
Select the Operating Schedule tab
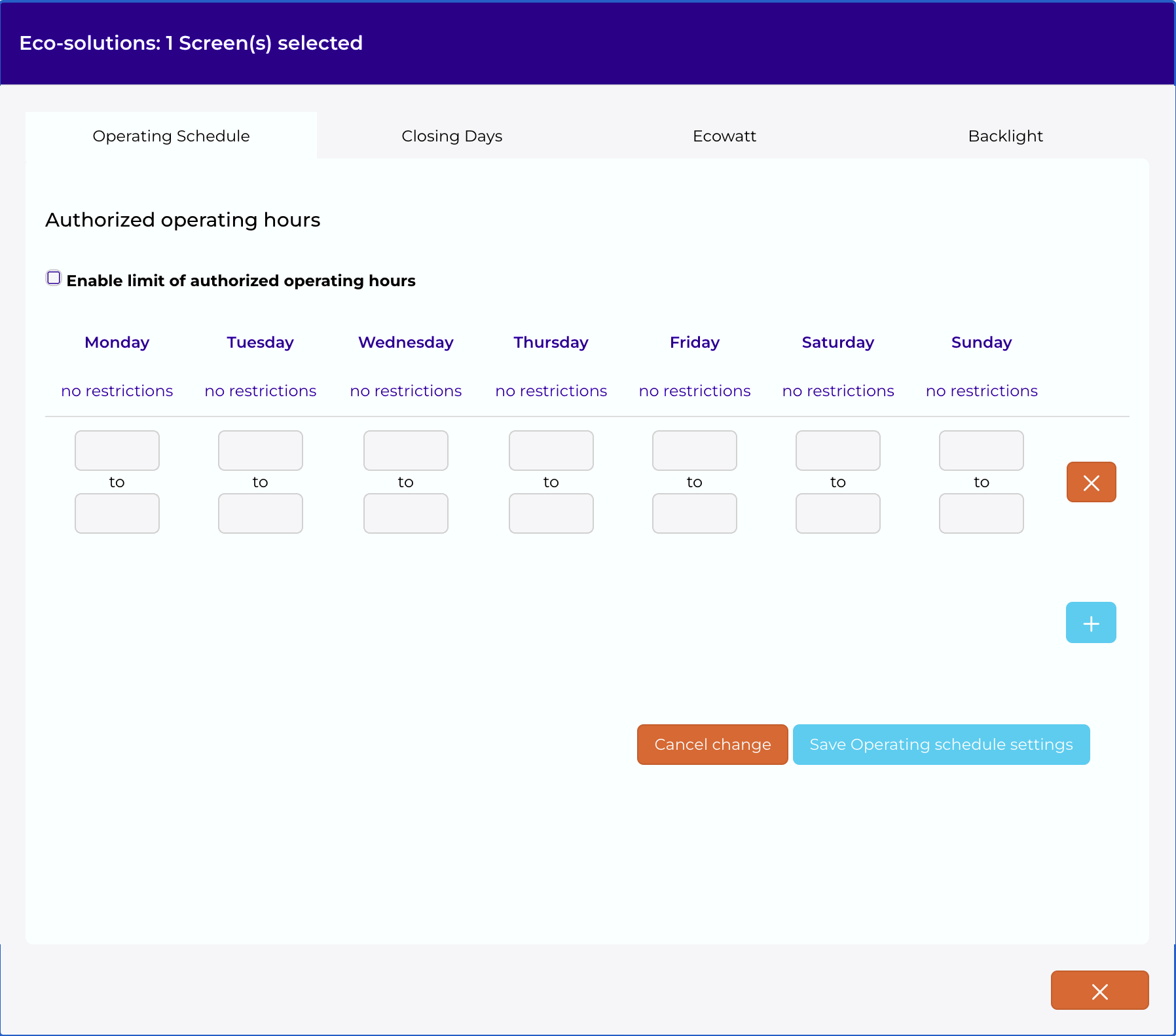click(x=171, y=136)
